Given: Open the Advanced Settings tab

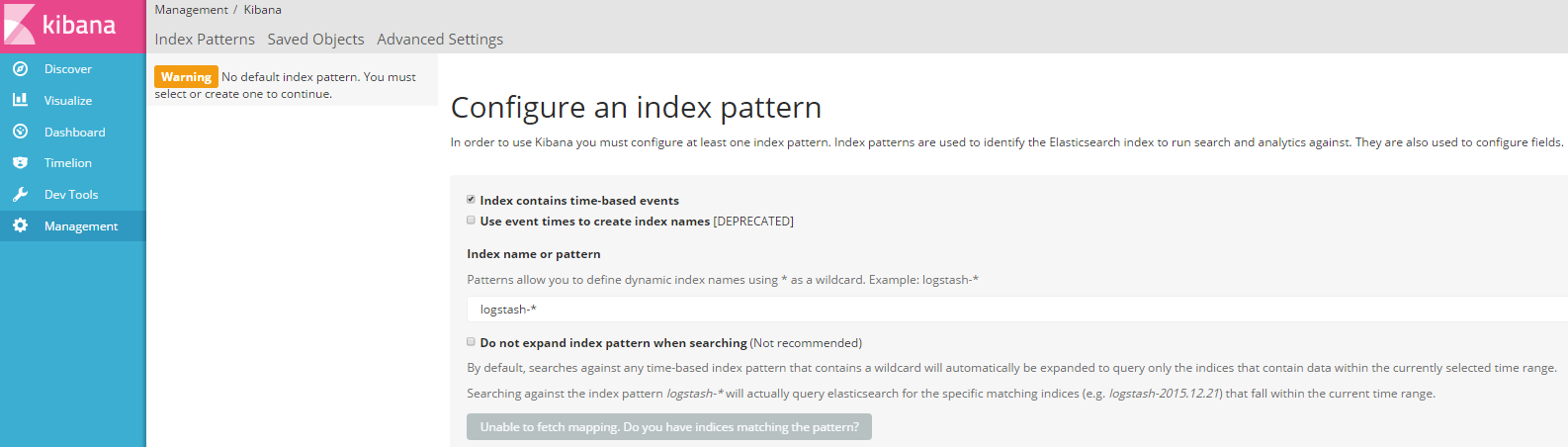Looking at the screenshot, I should click(x=440, y=40).
